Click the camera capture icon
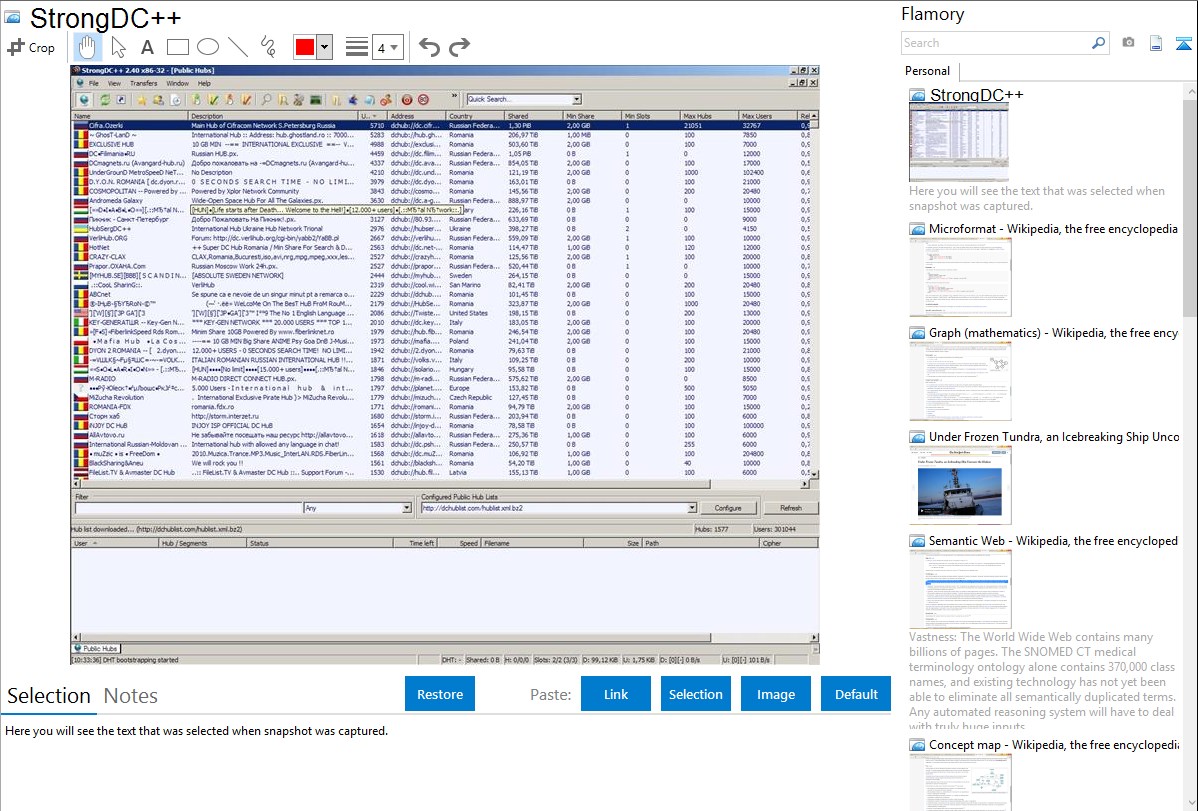Image resolution: width=1198 pixels, height=811 pixels. click(1128, 43)
